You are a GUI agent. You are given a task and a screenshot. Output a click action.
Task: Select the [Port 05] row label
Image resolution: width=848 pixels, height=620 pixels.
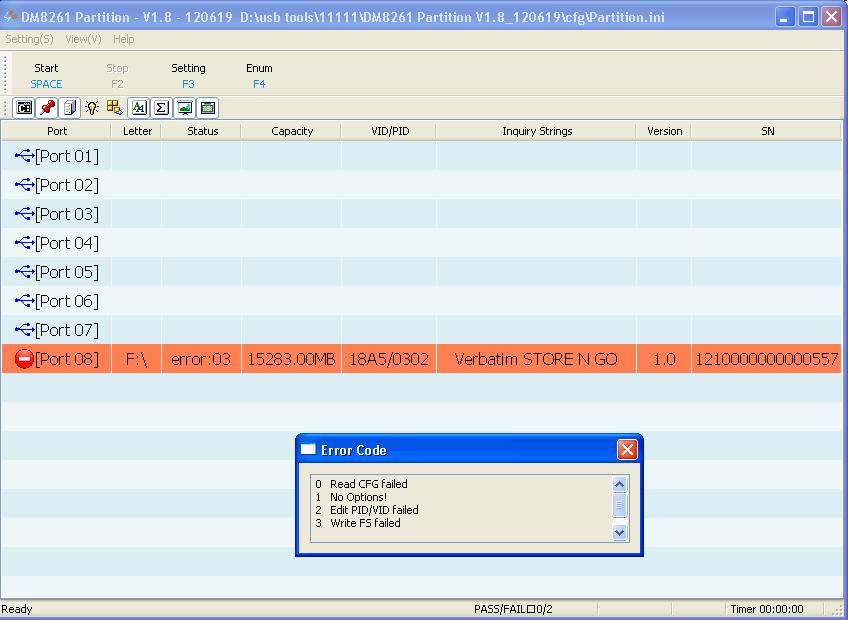[x=67, y=272]
